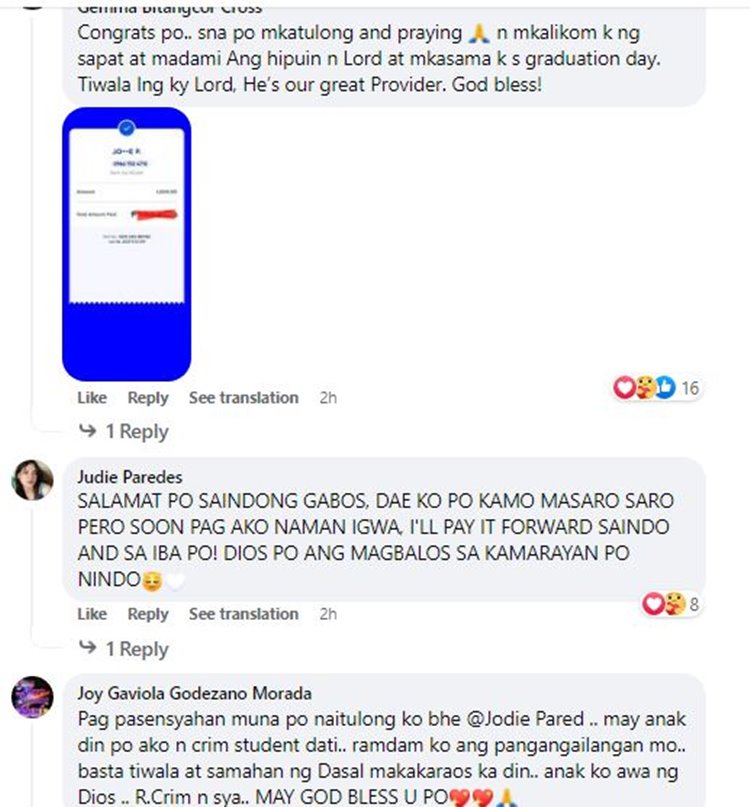Open Judie Paredes profile picture
Viewport: 750px width, 807px height.
pos(32,480)
